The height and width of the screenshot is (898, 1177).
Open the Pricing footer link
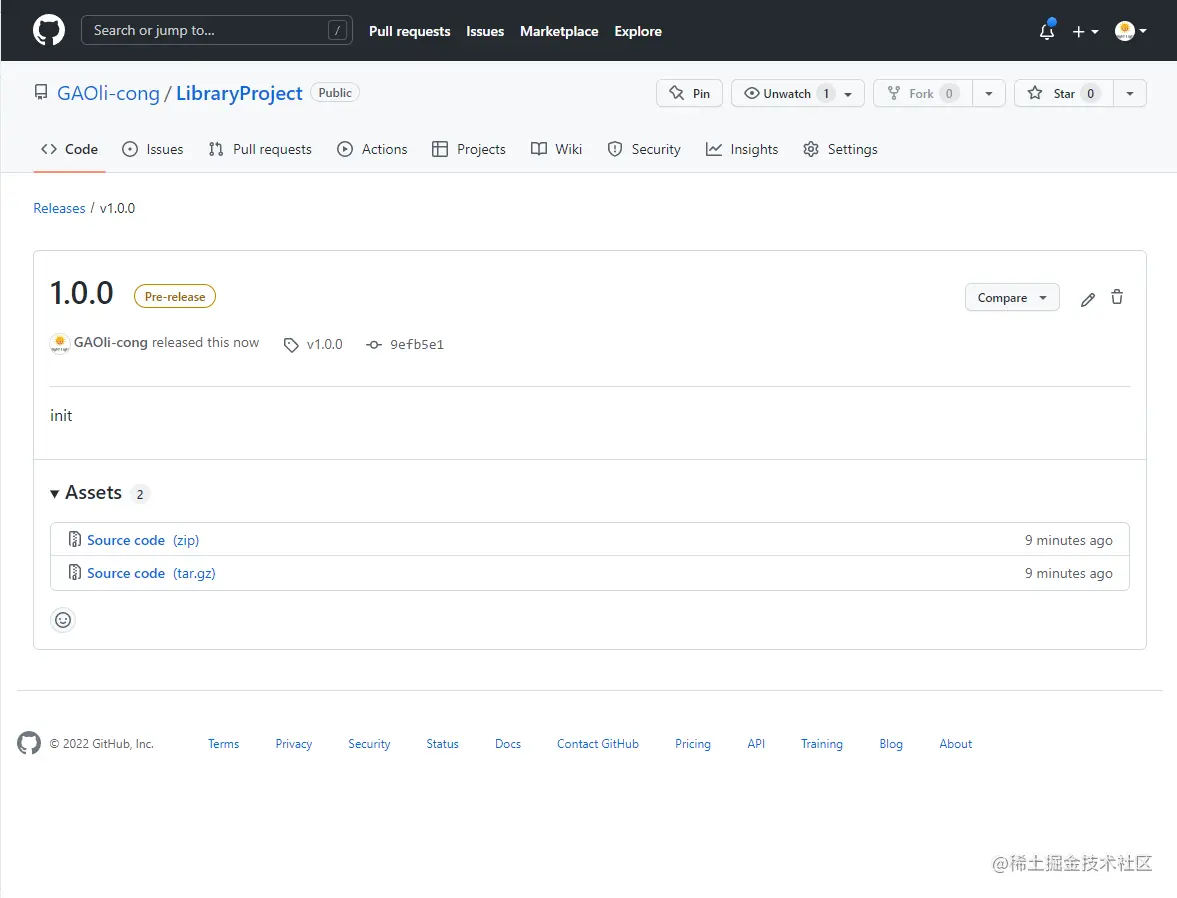(692, 743)
